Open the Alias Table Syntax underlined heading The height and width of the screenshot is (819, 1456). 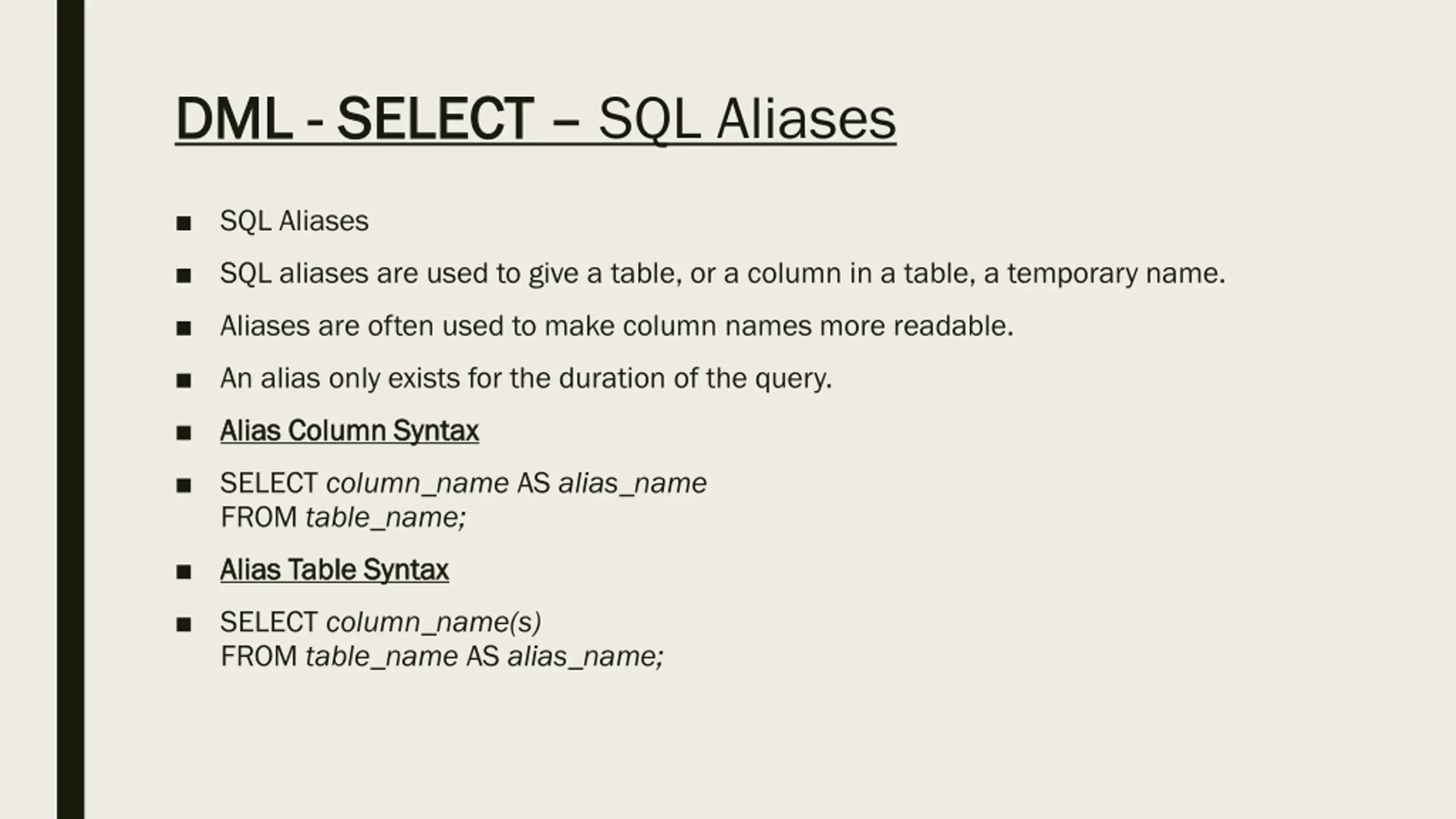click(x=334, y=569)
